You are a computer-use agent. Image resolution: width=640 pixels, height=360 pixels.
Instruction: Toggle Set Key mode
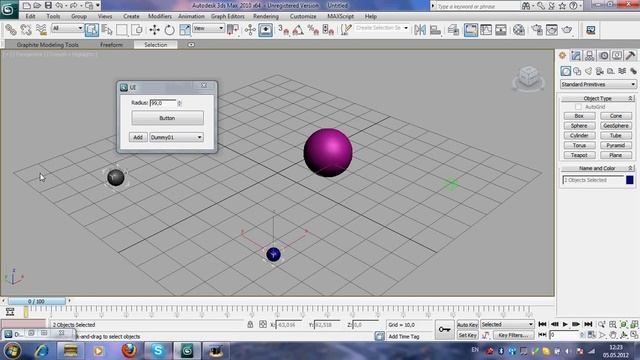pyautogui.click(x=467, y=335)
